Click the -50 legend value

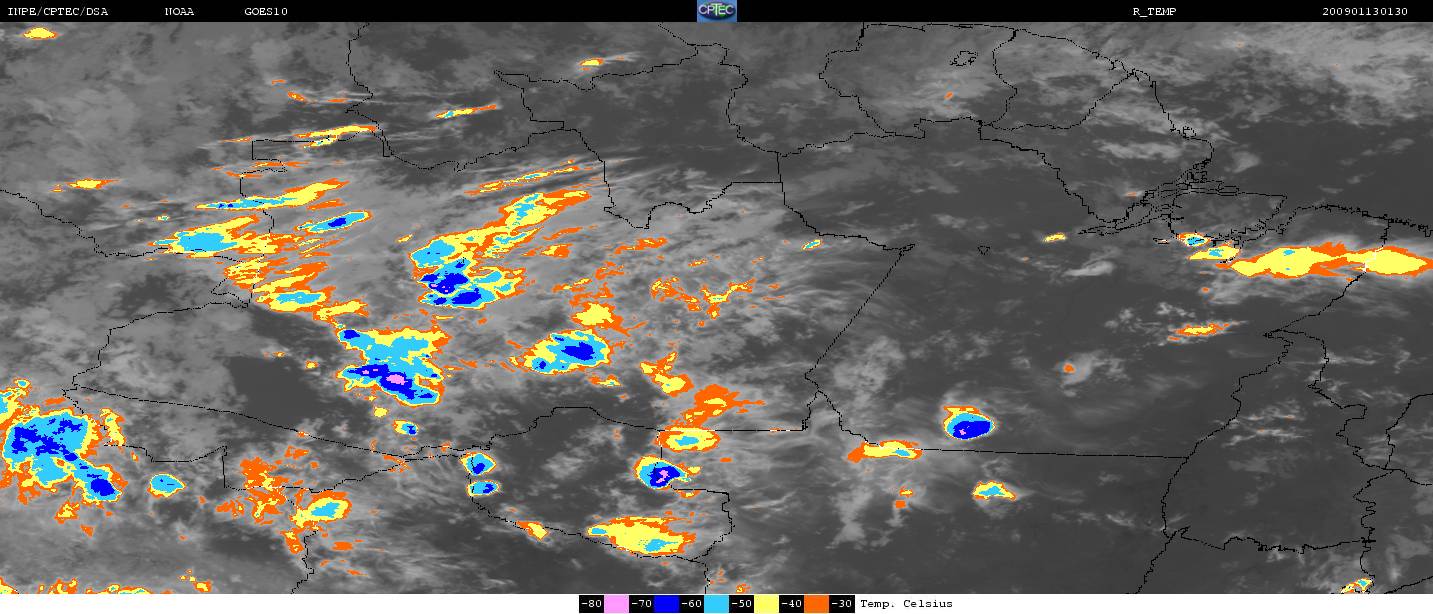[x=741, y=604]
